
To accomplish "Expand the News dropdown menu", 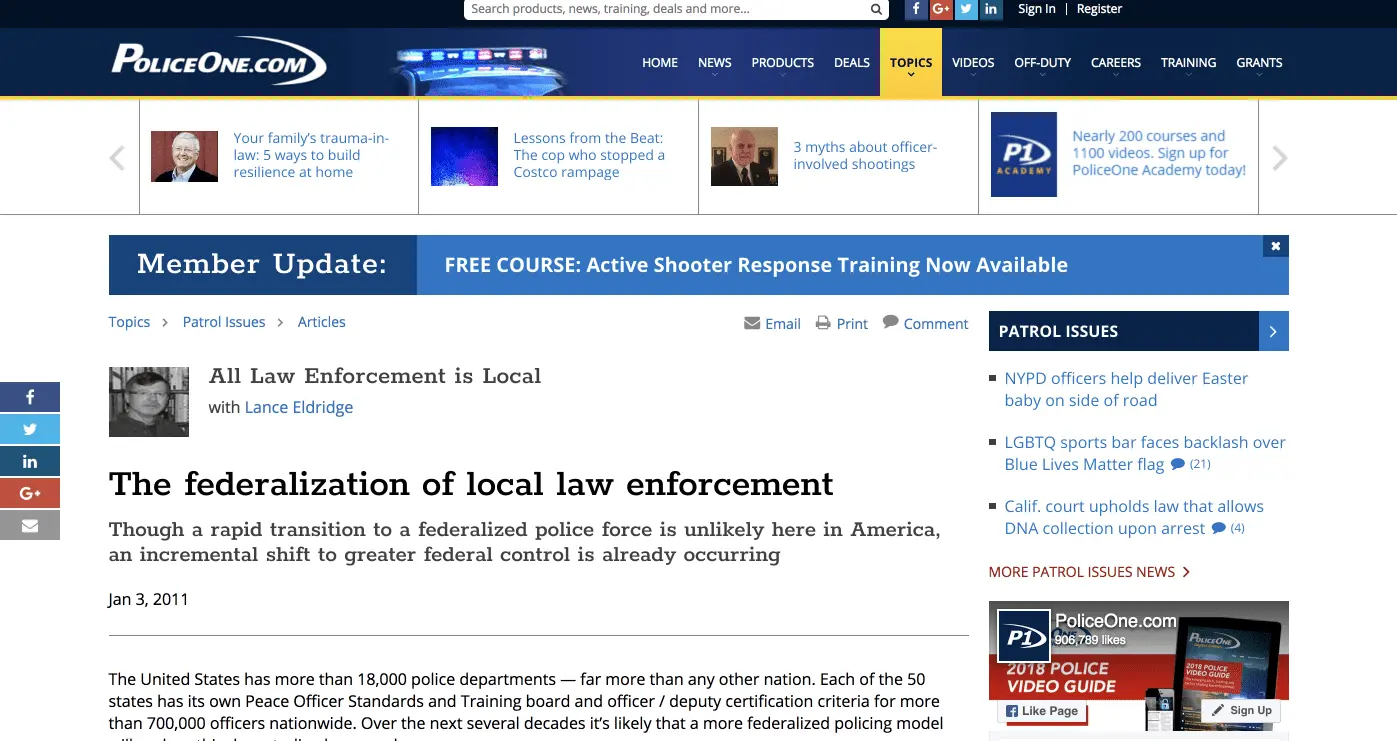I will pos(714,63).
